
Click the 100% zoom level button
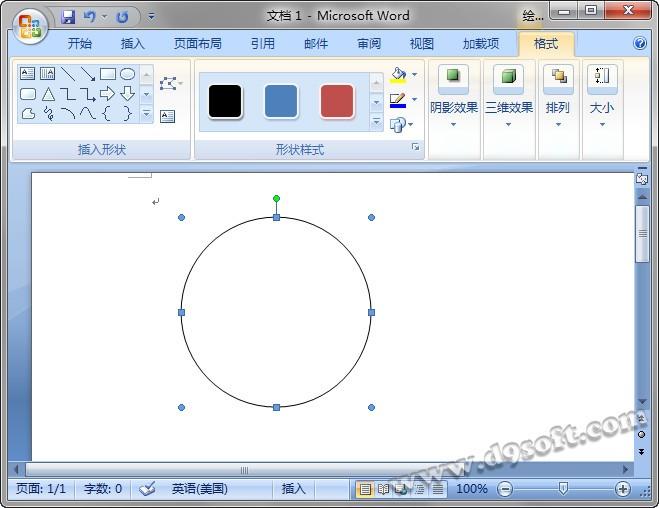point(471,489)
